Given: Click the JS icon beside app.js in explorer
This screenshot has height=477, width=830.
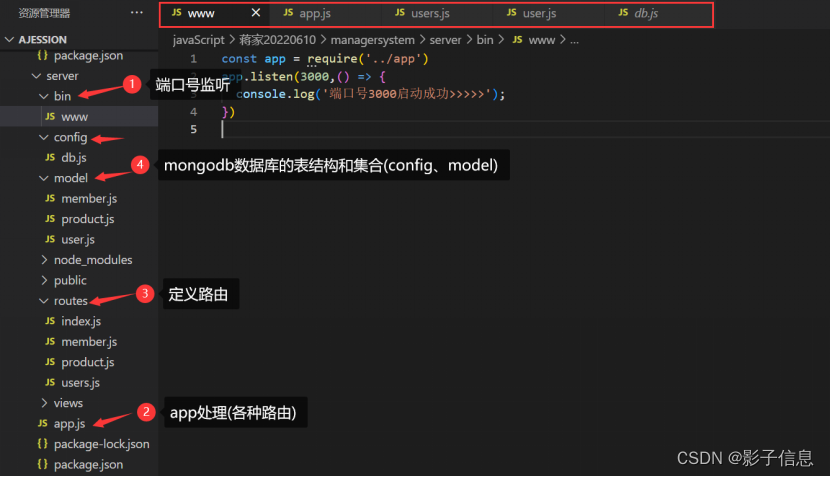Looking at the screenshot, I should 42,424.
